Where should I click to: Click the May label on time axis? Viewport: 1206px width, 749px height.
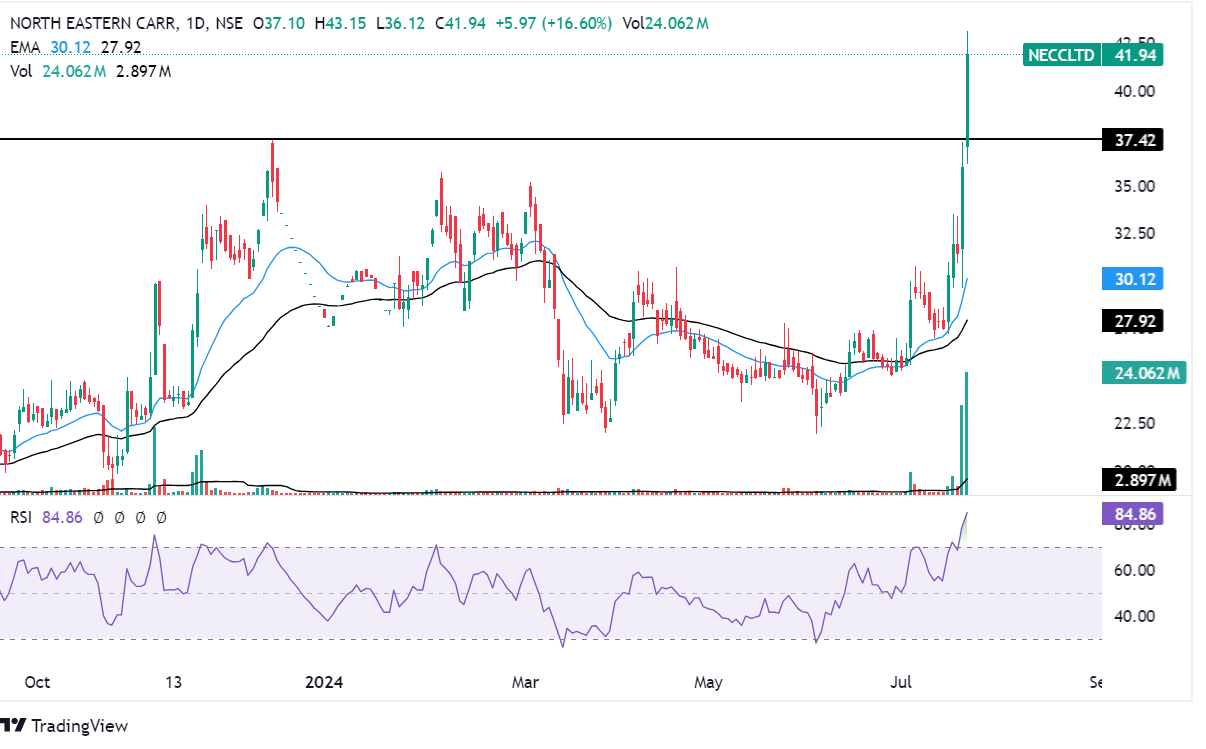coord(708,683)
